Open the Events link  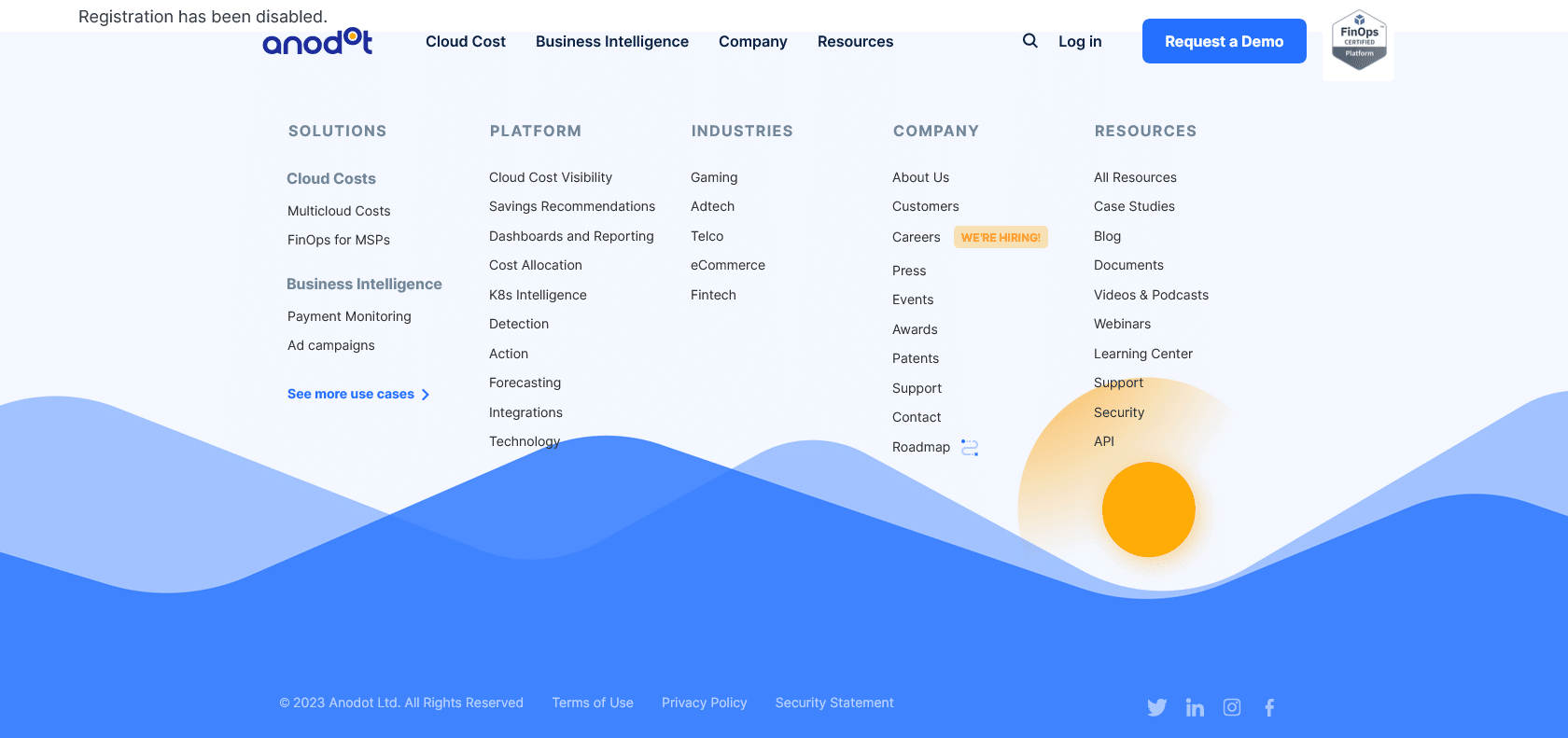tap(913, 299)
